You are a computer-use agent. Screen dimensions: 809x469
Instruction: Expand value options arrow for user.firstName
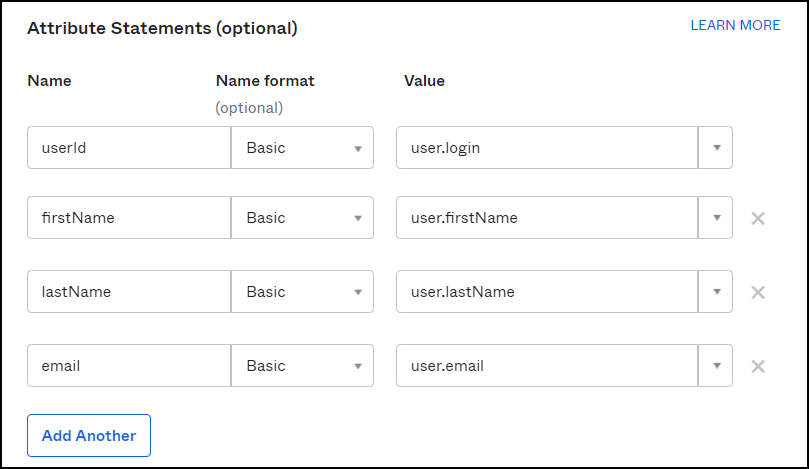click(x=716, y=218)
